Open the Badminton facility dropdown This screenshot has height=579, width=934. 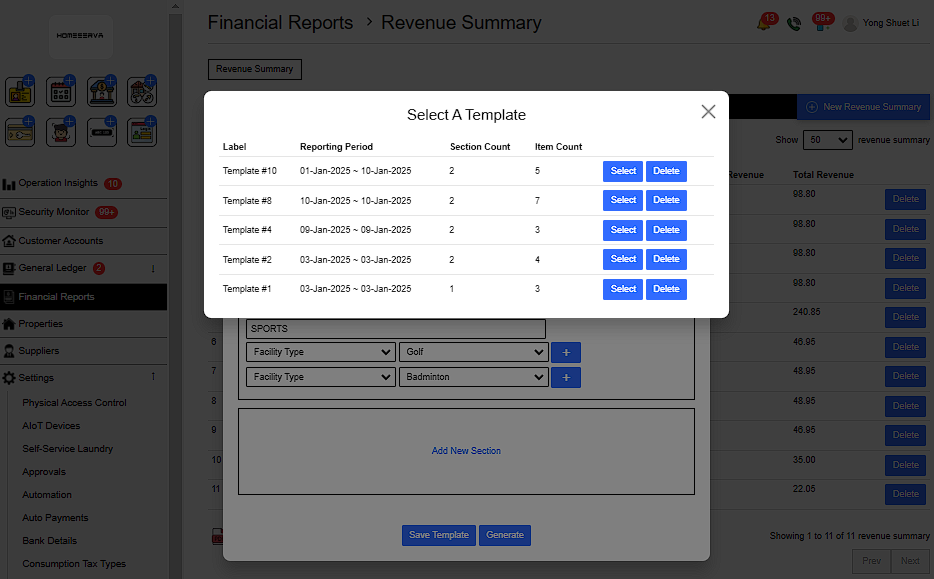pos(473,377)
